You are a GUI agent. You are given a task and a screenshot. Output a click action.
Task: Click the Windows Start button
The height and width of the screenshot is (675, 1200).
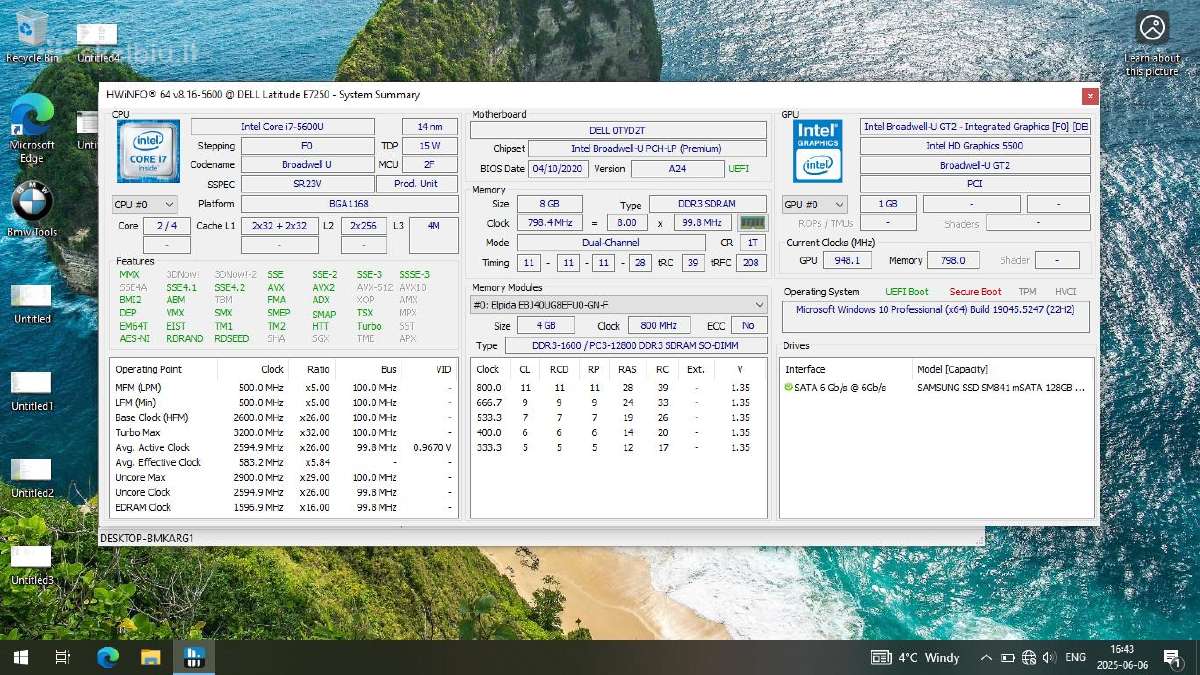pyautogui.click(x=20, y=657)
